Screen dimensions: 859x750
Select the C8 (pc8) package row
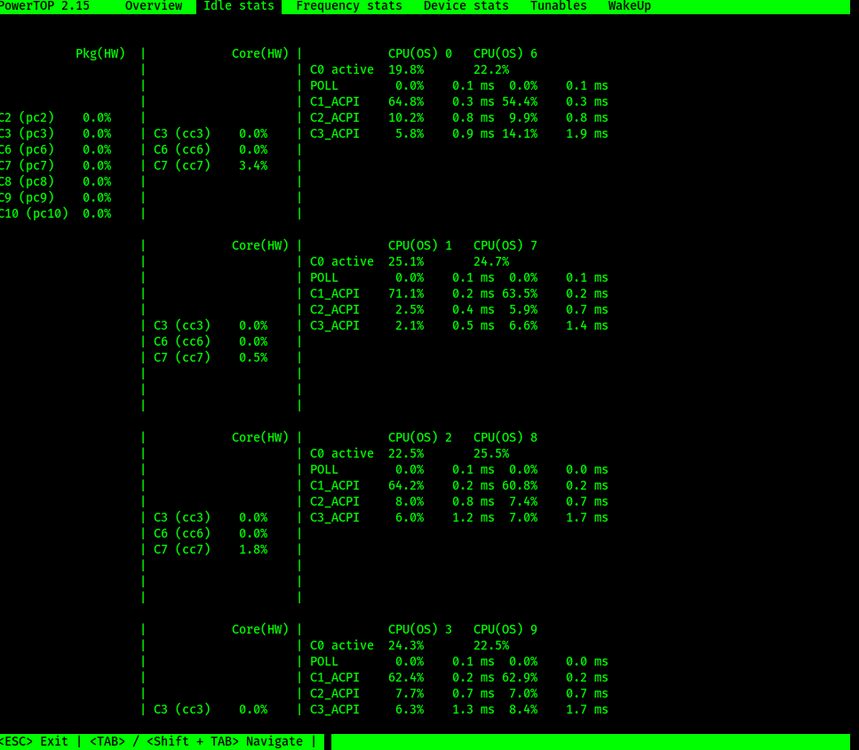pos(55,181)
